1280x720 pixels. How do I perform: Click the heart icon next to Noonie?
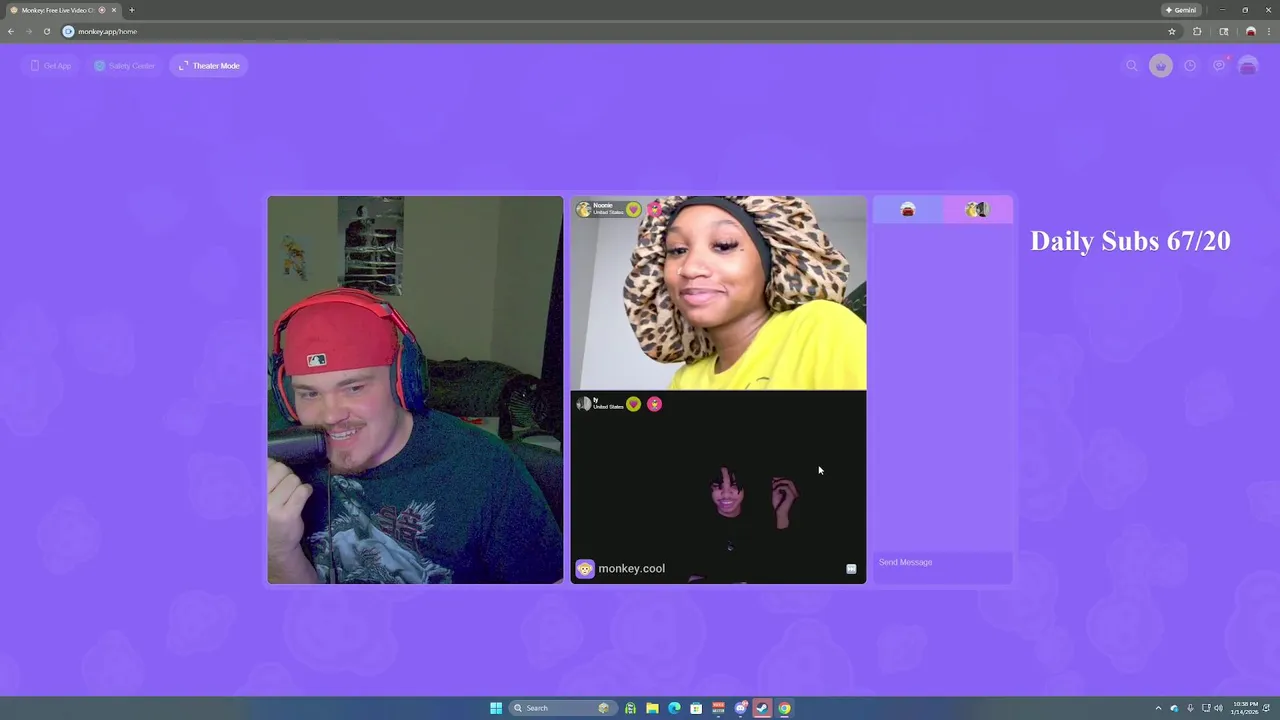click(633, 210)
